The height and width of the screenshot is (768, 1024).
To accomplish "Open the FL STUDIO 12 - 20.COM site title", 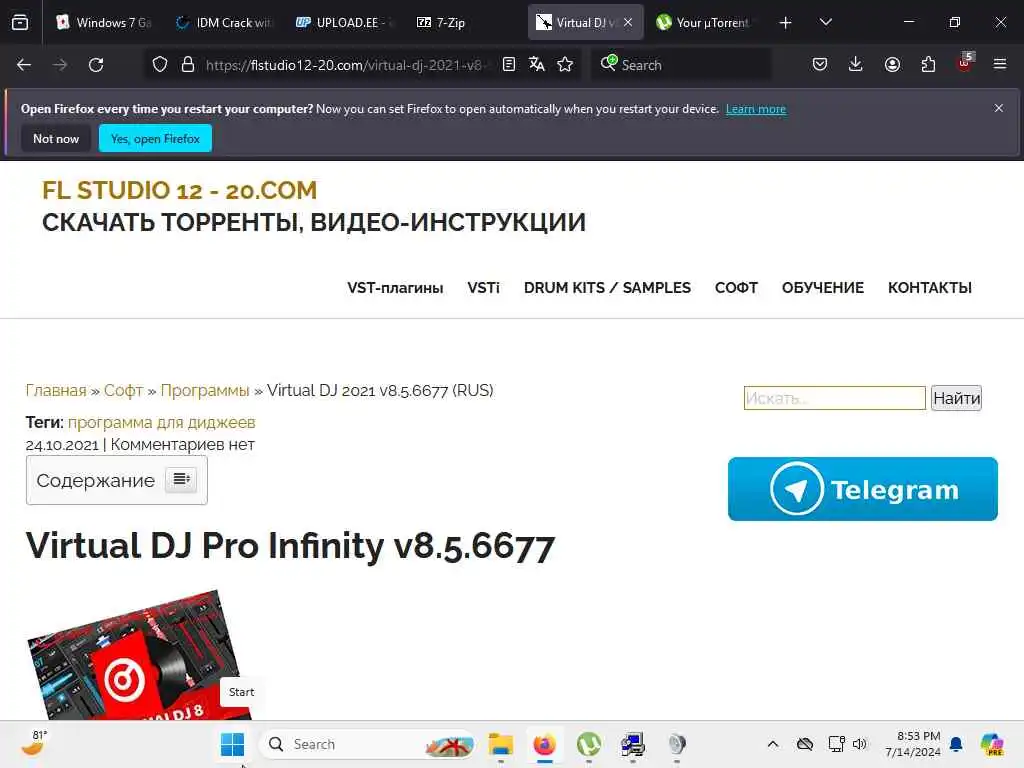I will [x=180, y=191].
